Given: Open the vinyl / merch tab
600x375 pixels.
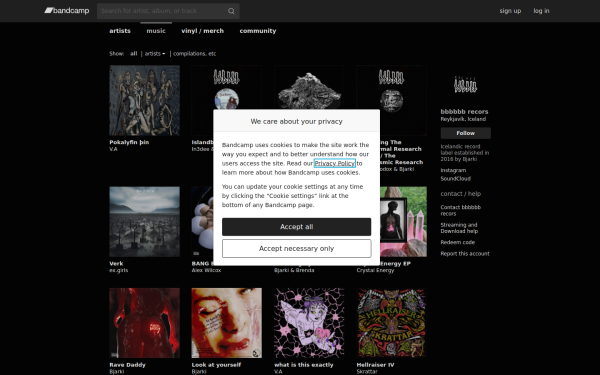Looking at the screenshot, I should pos(202,31).
